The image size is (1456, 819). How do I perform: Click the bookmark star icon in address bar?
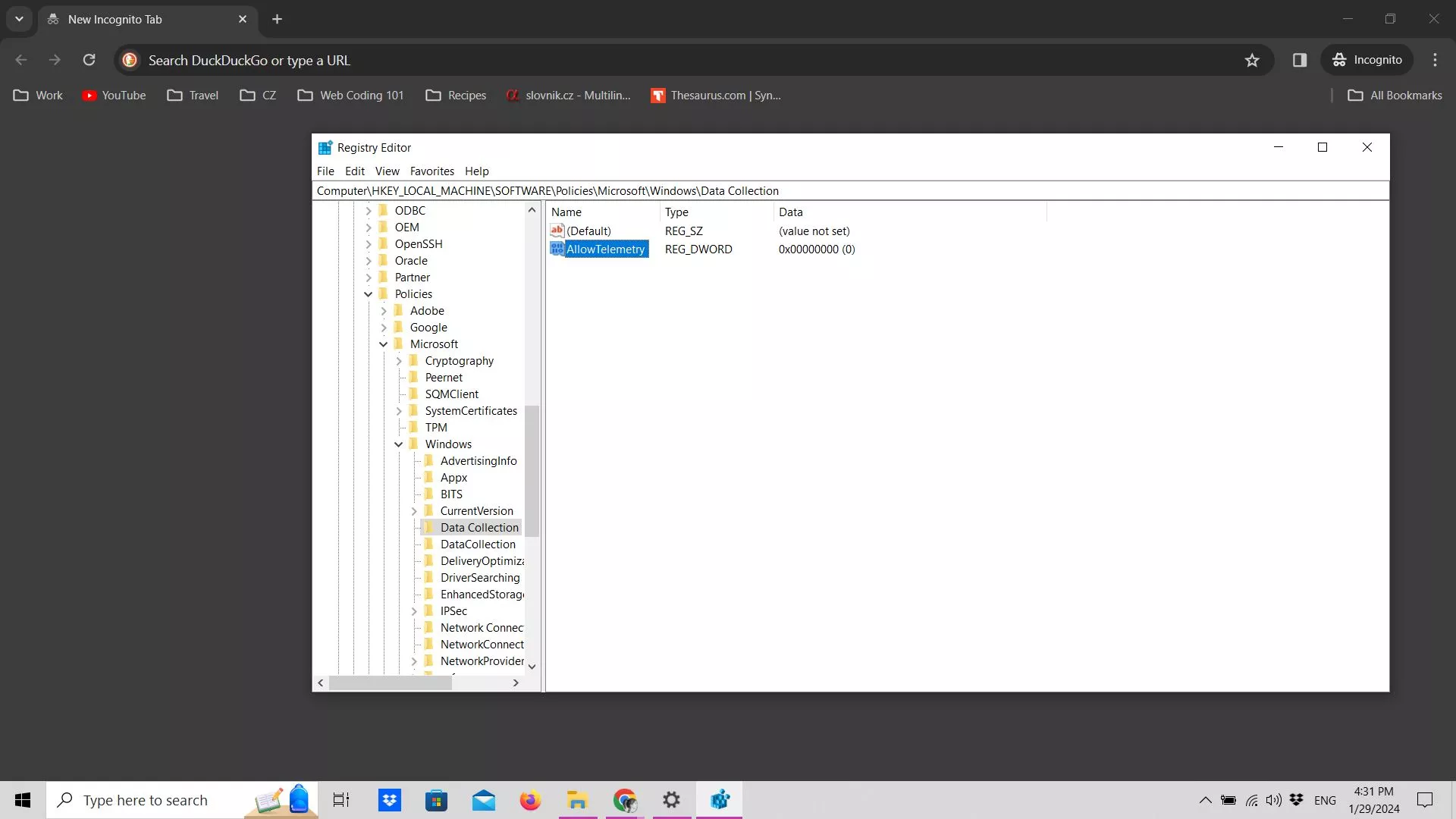tap(1252, 60)
